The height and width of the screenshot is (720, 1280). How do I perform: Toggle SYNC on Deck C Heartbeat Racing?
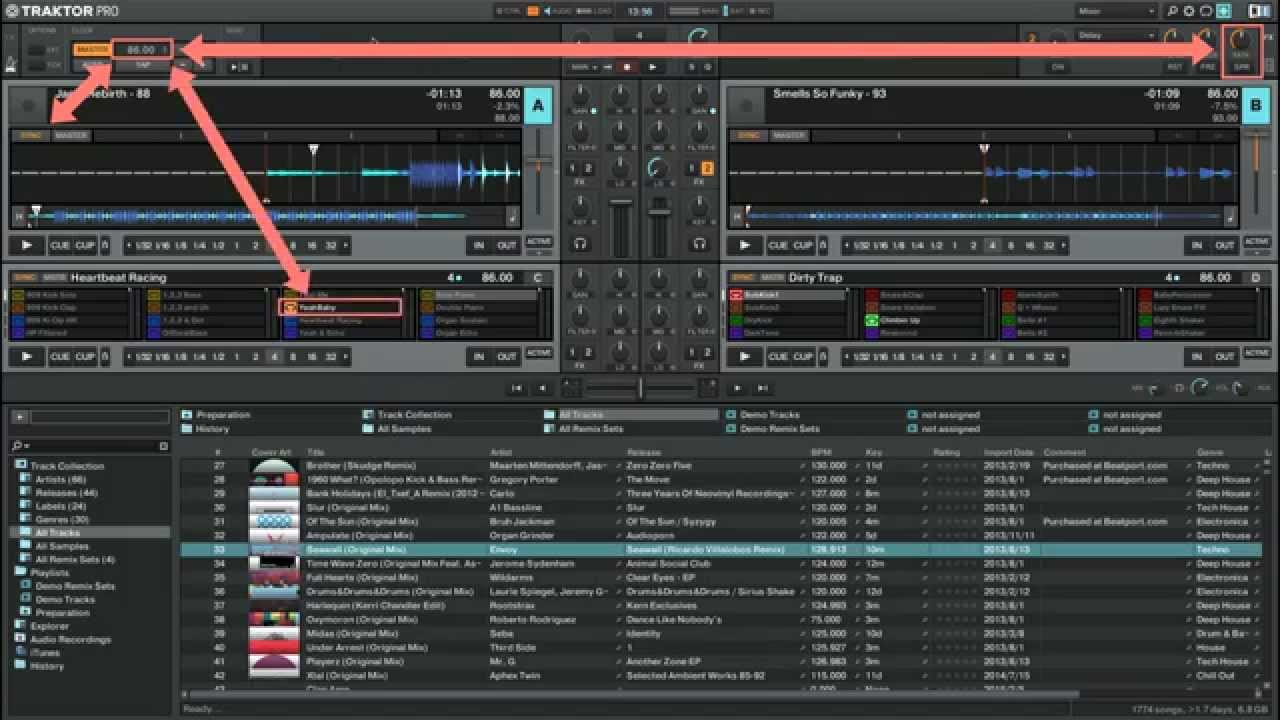tap(26, 277)
